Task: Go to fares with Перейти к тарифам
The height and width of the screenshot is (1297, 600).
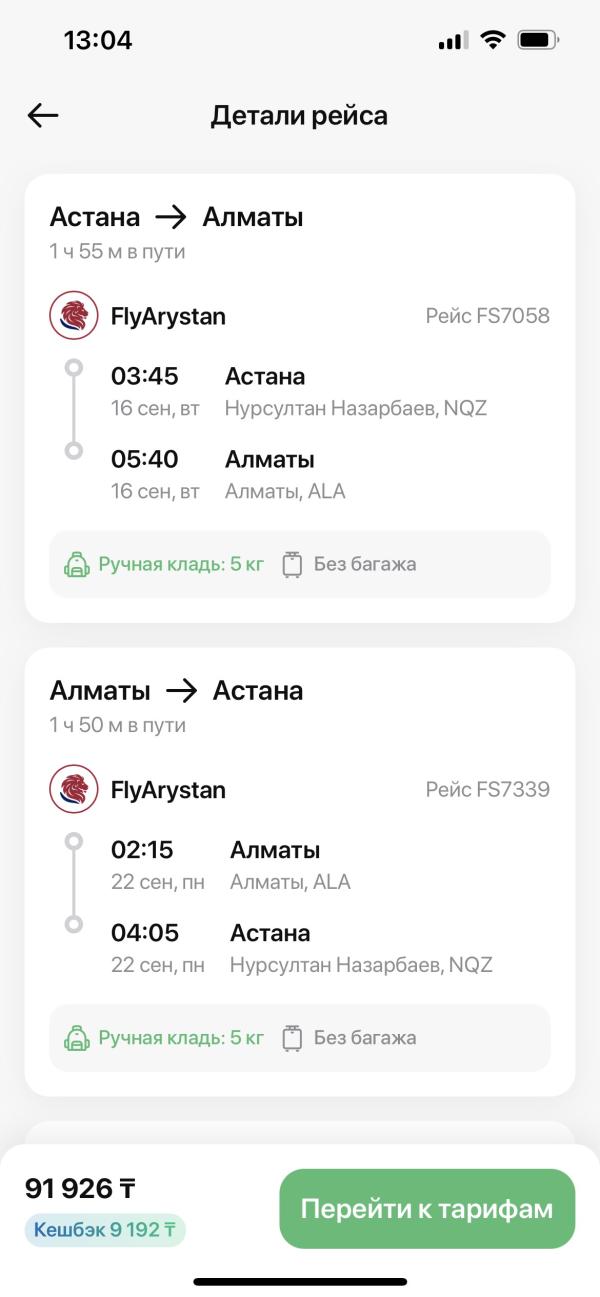Action: tap(427, 1208)
